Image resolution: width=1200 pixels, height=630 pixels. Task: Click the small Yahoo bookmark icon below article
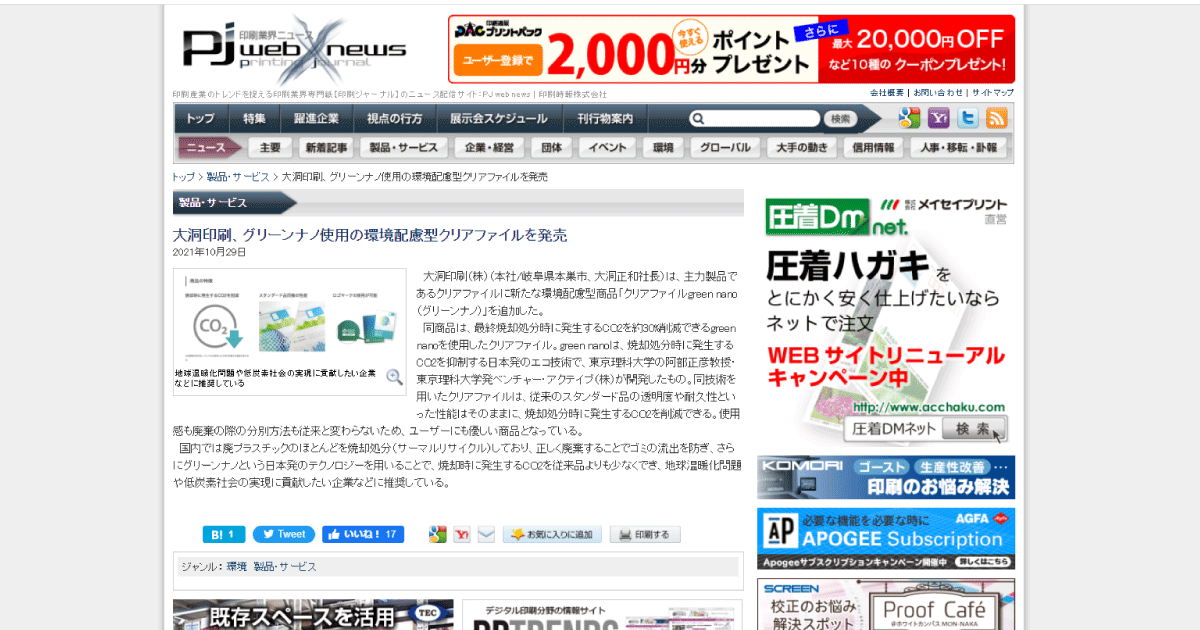(x=461, y=535)
